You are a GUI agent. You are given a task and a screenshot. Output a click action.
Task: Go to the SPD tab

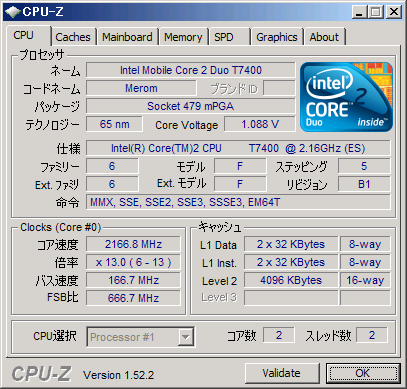229,37
